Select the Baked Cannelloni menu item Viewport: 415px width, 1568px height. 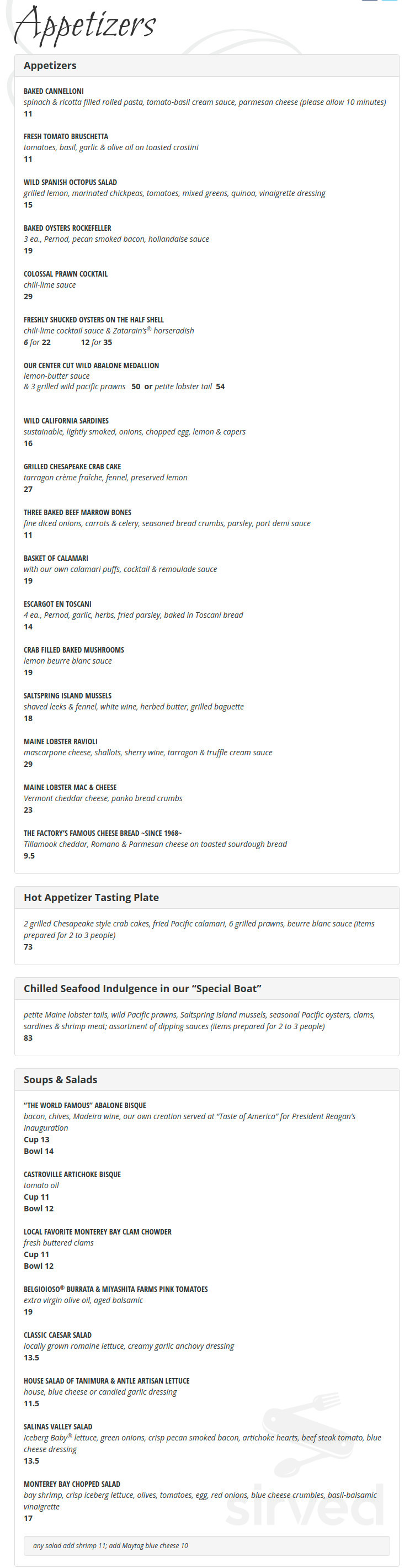coord(54,91)
